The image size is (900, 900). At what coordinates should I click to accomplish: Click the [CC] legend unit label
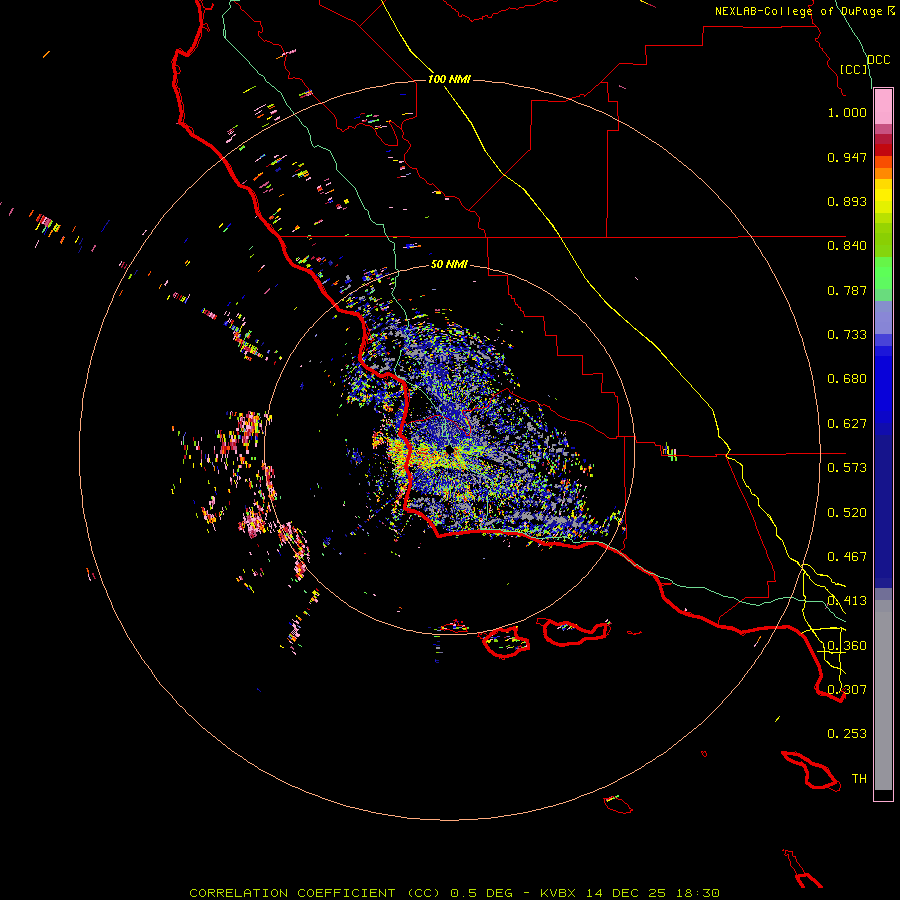pyautogui.click(x=853, y=69)
